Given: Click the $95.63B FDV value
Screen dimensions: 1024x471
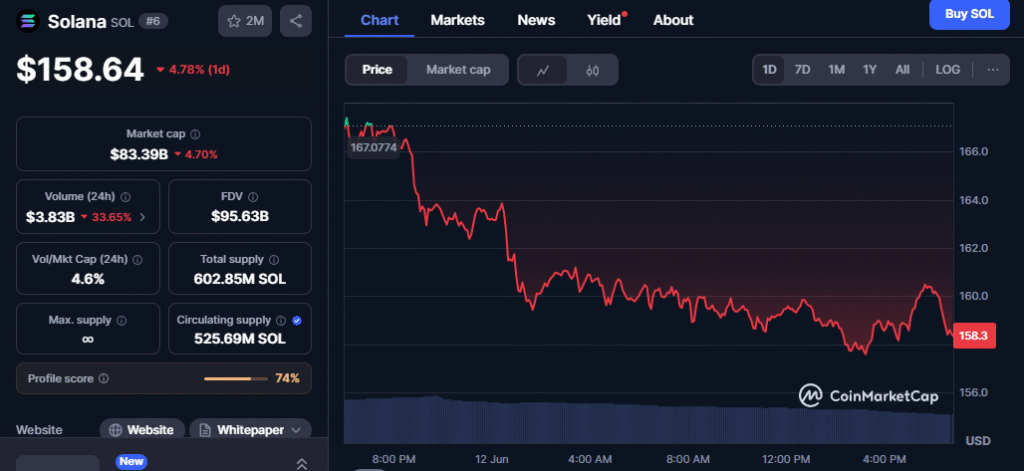Looking at the screenshot, I should coord(240,216).
